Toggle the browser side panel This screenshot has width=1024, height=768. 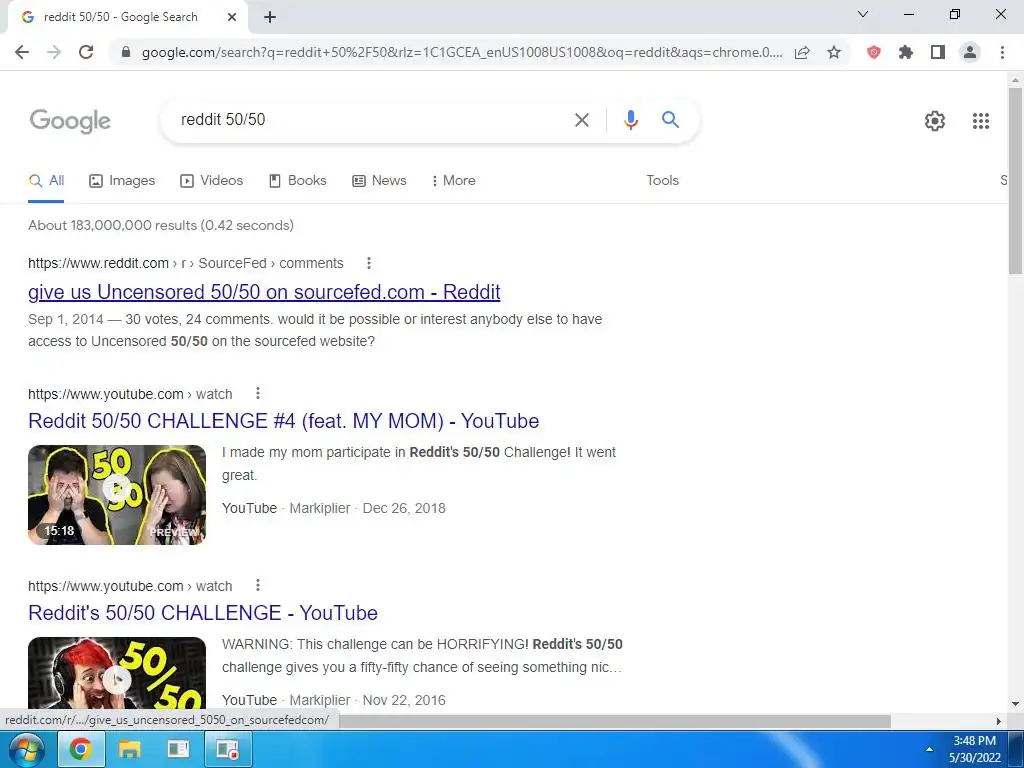(938, 52)
